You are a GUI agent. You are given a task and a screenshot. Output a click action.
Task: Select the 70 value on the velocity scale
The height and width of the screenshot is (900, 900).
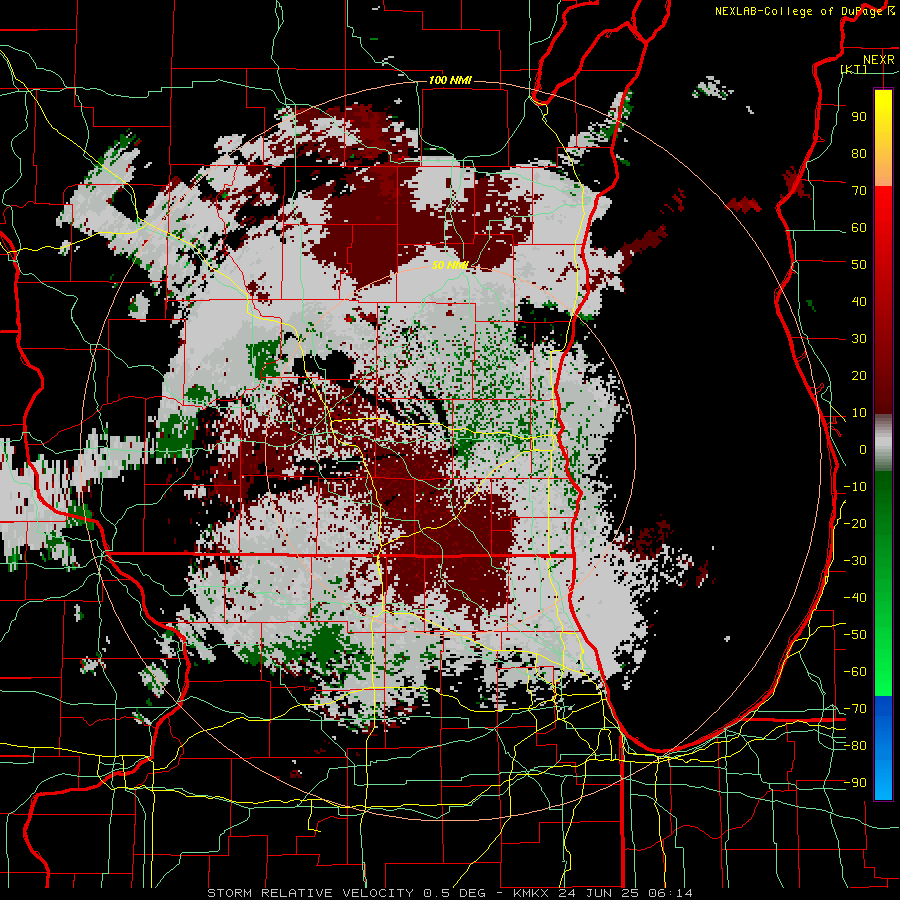[x=859, y=191]
